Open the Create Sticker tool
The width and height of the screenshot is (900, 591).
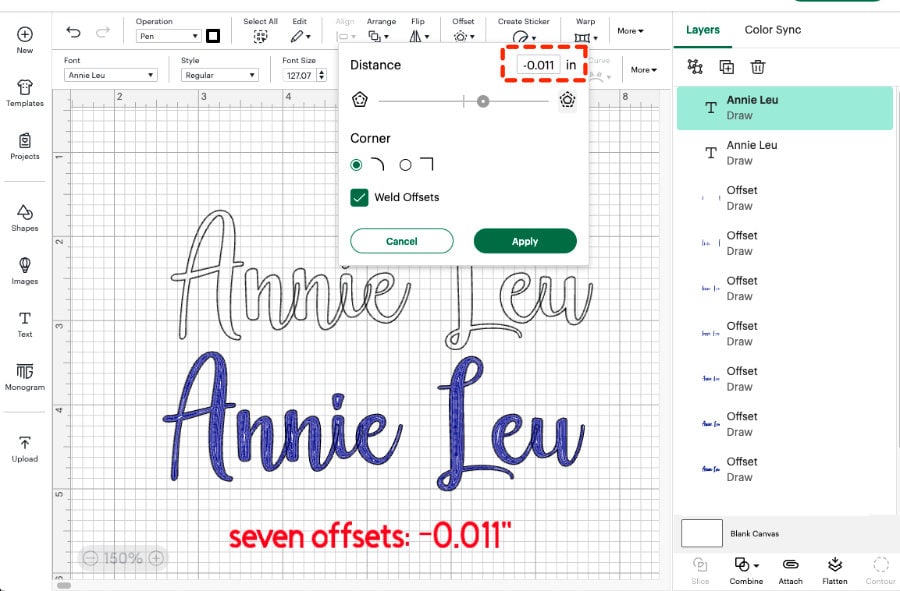[x=523, y=37]
